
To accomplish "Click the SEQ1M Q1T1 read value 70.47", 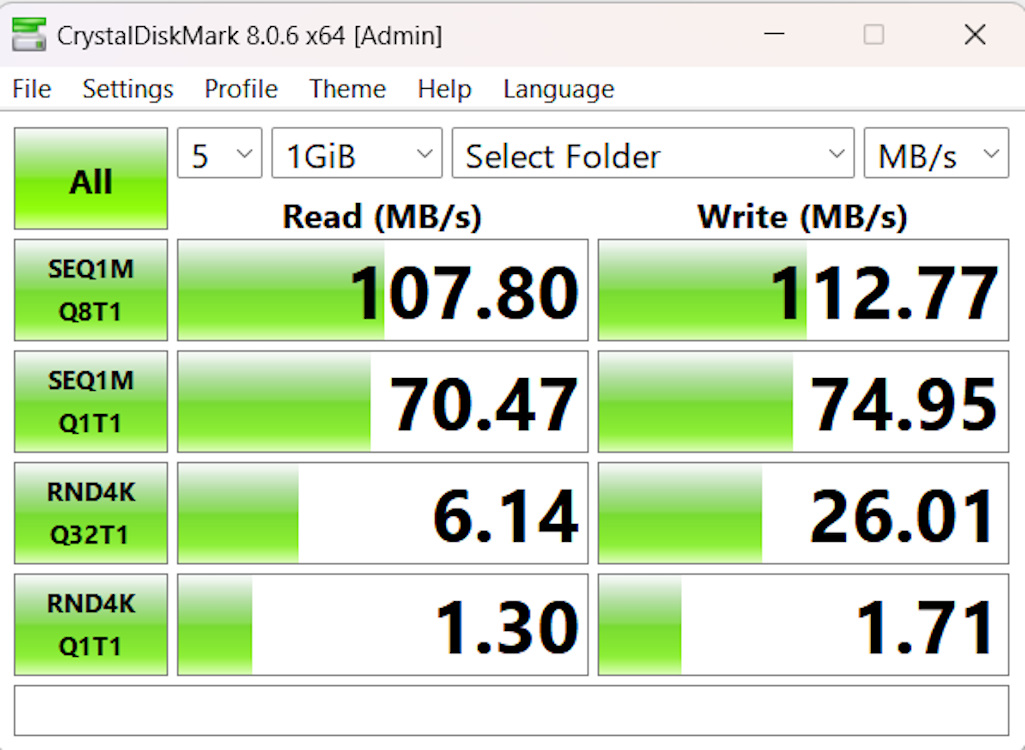I will [383, 401].
